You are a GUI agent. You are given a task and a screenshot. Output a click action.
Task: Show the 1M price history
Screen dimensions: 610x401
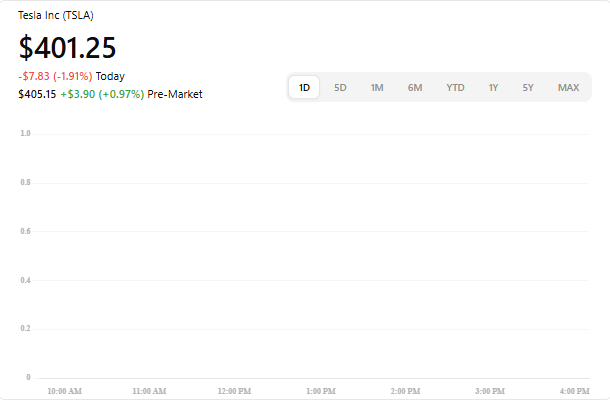377,88
